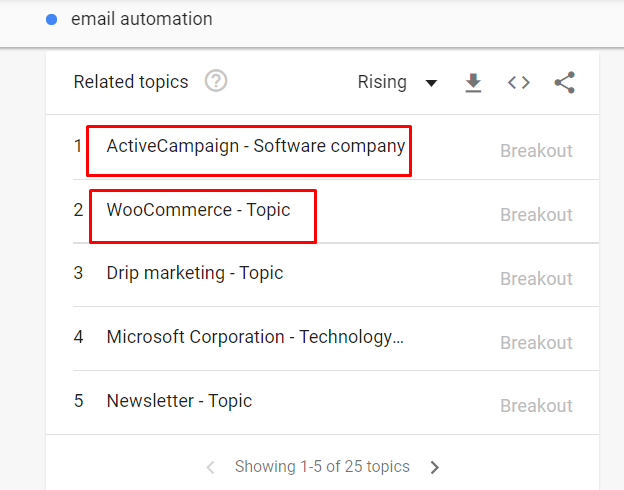Open the WooCommerce - Topic entry
The image size is (624, 490).
198,210
